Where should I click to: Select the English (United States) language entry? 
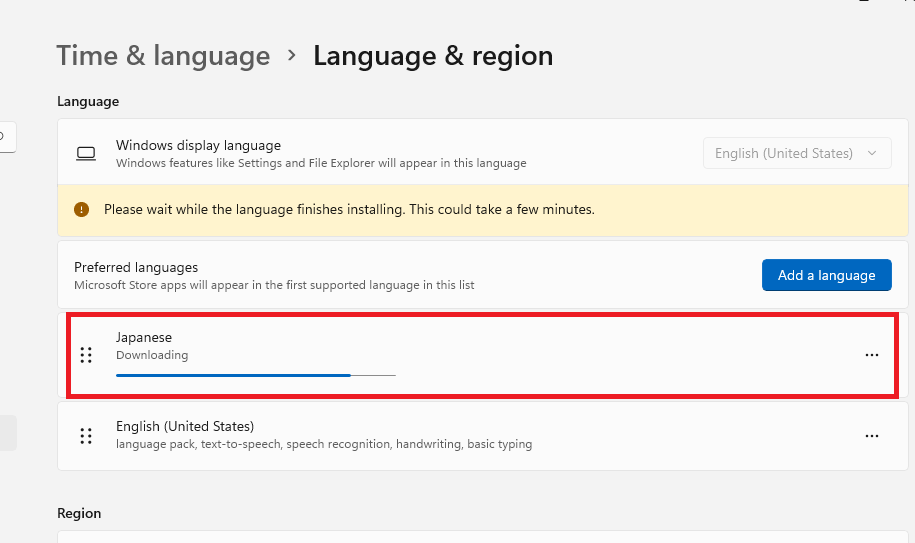point(483,436)
